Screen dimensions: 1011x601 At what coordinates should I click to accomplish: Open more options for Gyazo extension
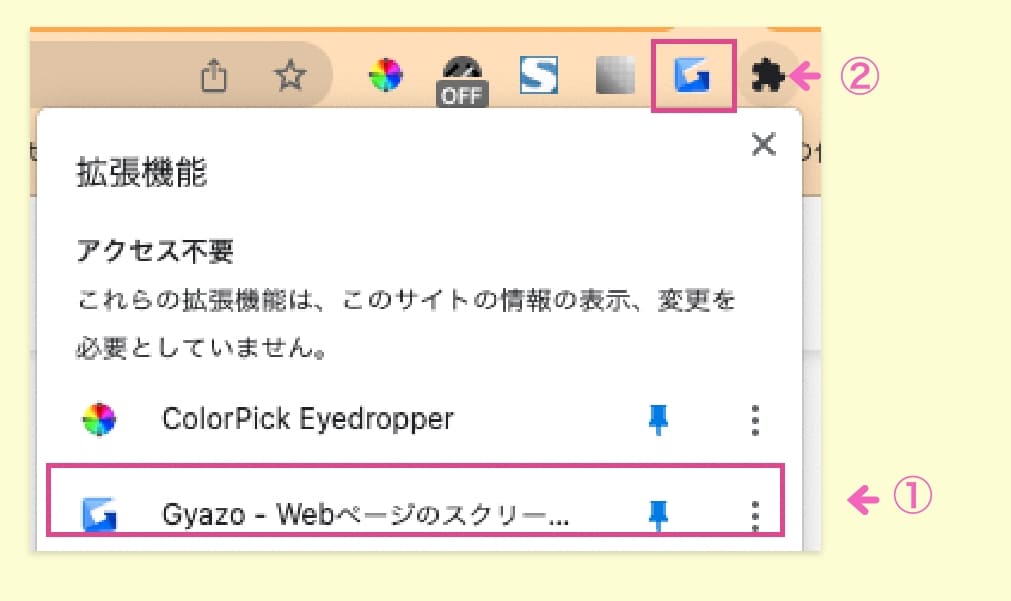(x=755, y=516)
